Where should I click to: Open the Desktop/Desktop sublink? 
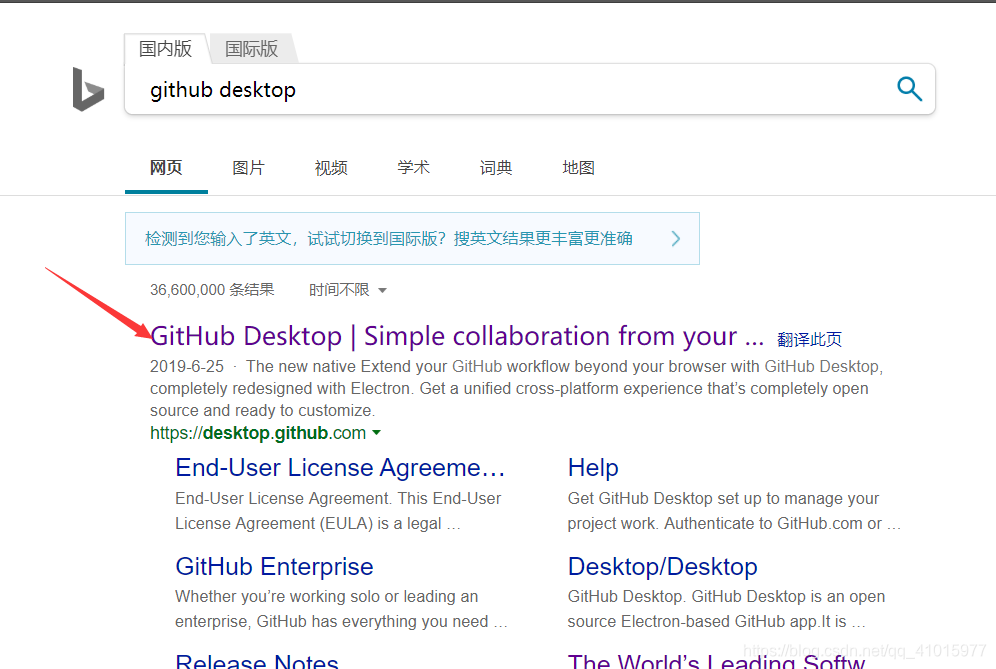[663, 567]
